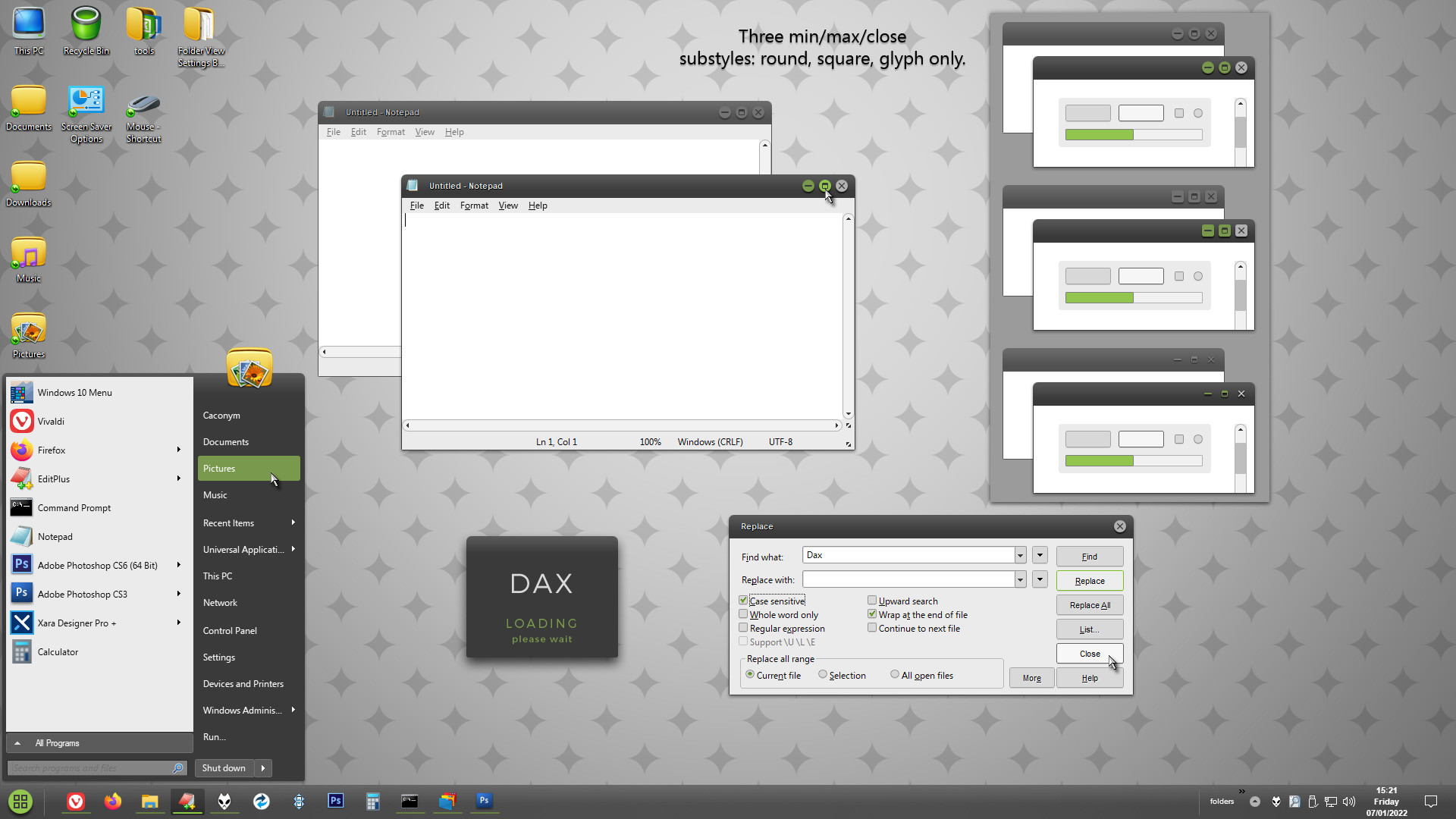This screenshot has width=1456, height=819.
Task: Open the Mouse Shortcut desktop icon
Action: click(143, 114)
